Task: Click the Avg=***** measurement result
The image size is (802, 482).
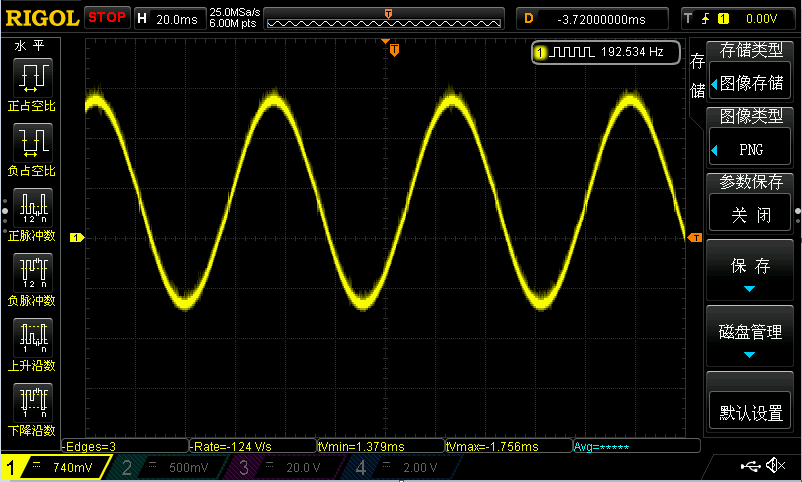Action: coord(636,446)
